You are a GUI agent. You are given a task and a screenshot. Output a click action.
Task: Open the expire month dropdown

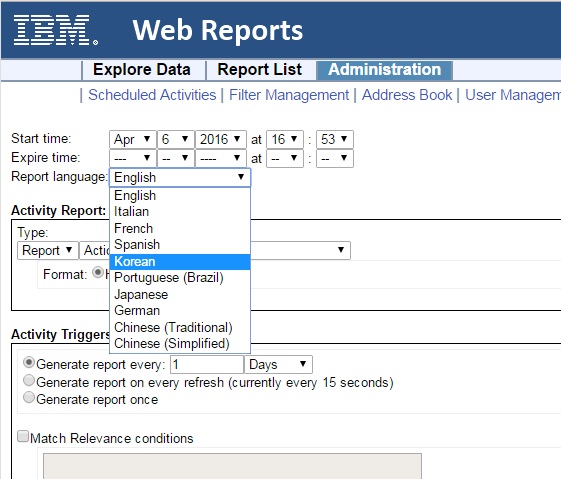(x=133, y=158)
